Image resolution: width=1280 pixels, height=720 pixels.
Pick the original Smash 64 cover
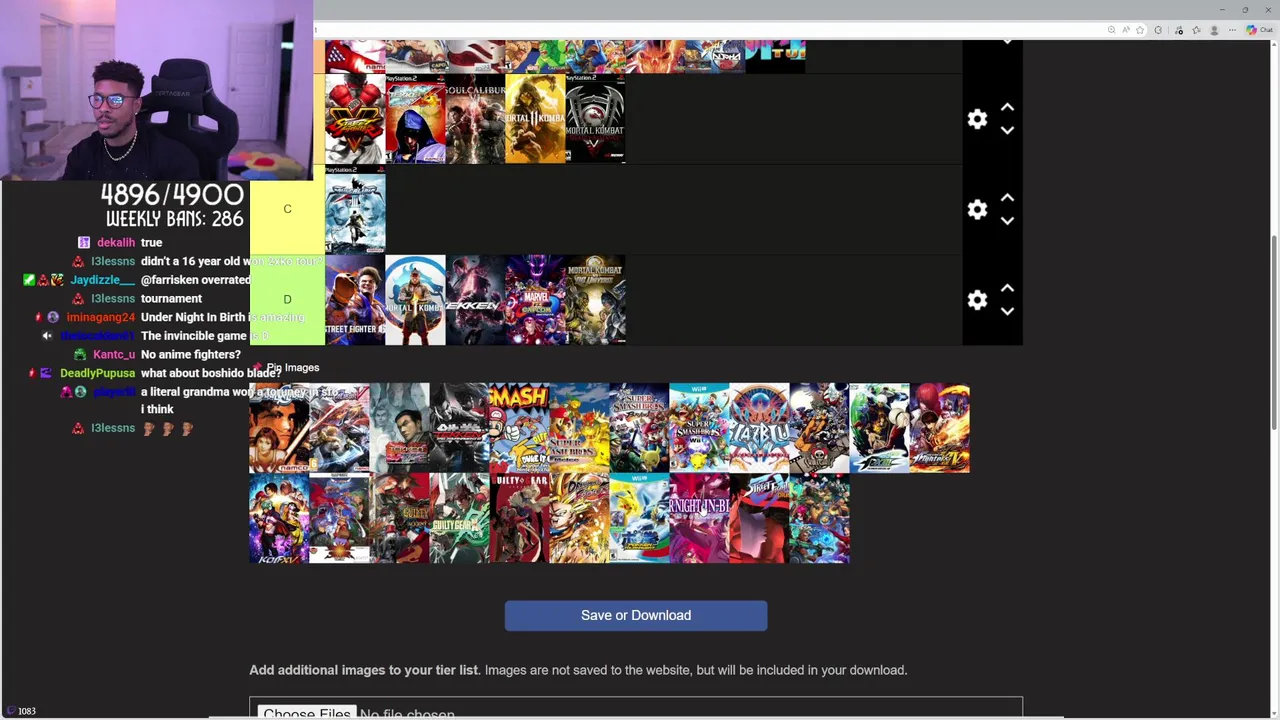[x=519, y=428]
